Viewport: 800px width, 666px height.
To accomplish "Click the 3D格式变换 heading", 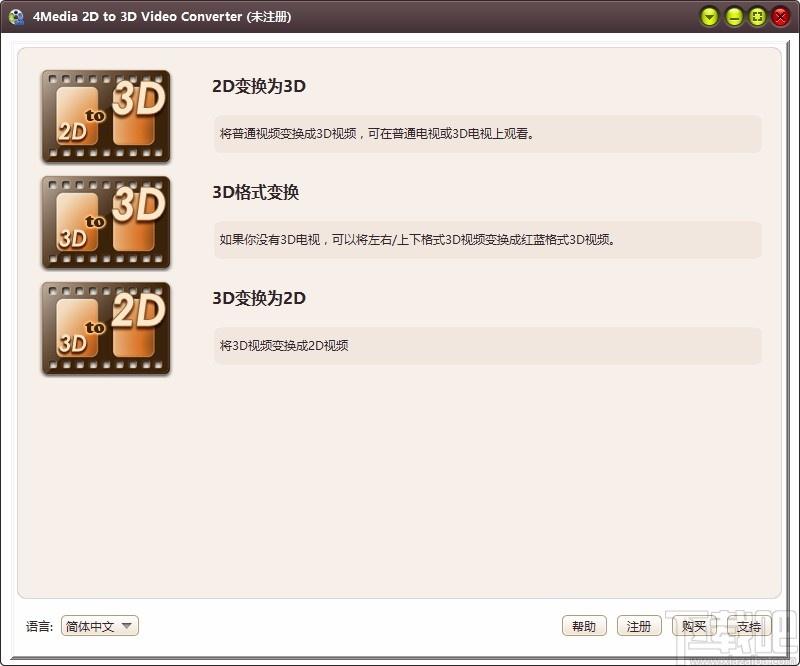I will tap(256, 192).
